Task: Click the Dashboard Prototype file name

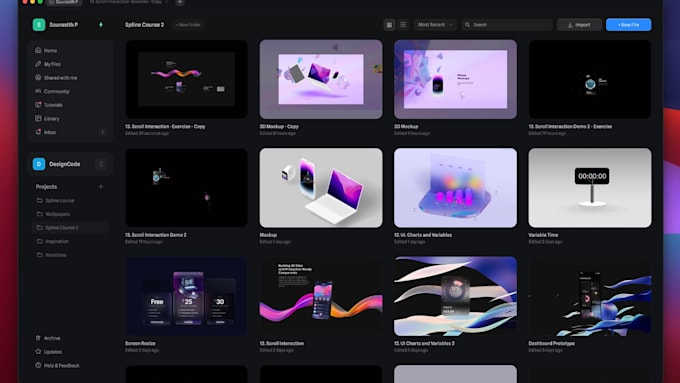Action: click(551, 343)
